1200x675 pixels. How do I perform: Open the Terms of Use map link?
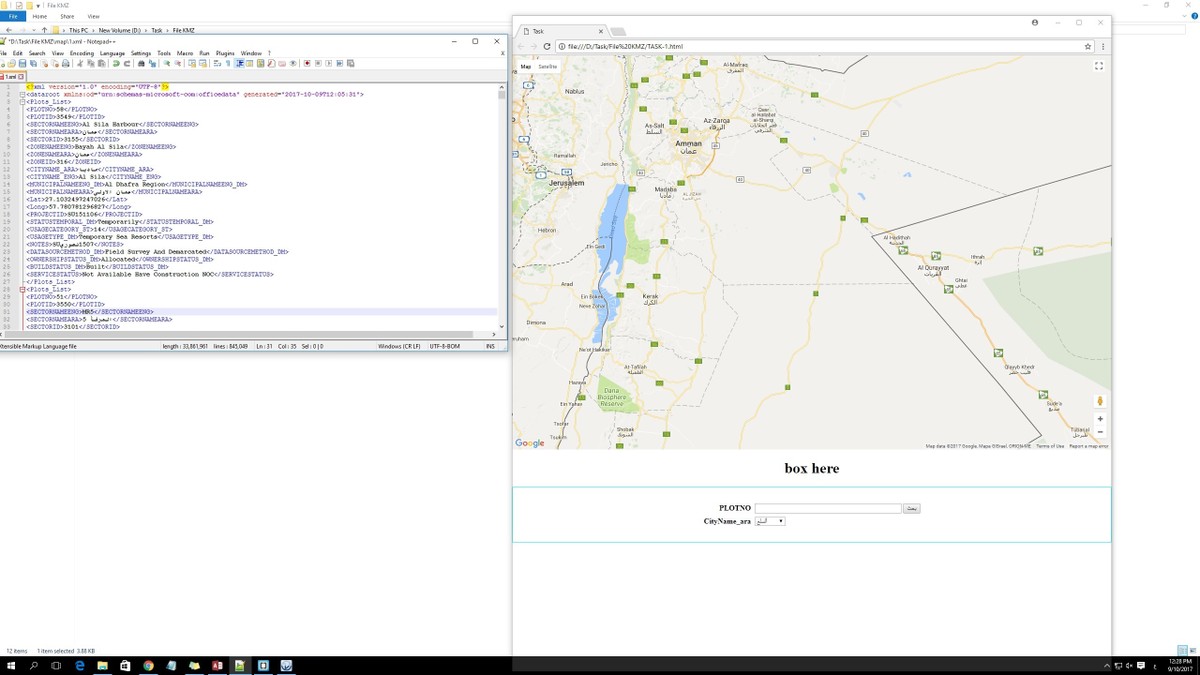(1050, 446)
